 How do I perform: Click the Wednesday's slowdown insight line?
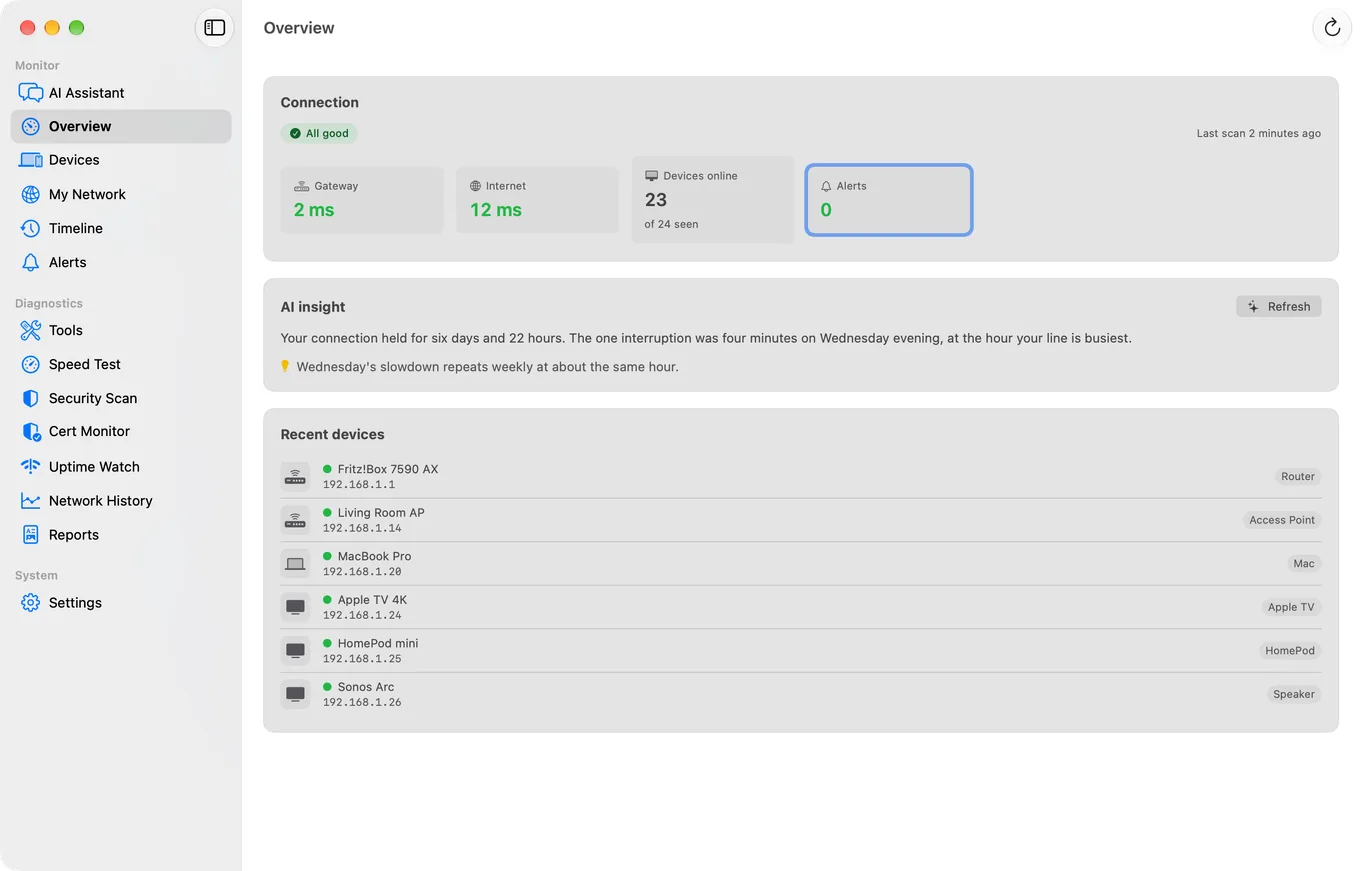488,367
